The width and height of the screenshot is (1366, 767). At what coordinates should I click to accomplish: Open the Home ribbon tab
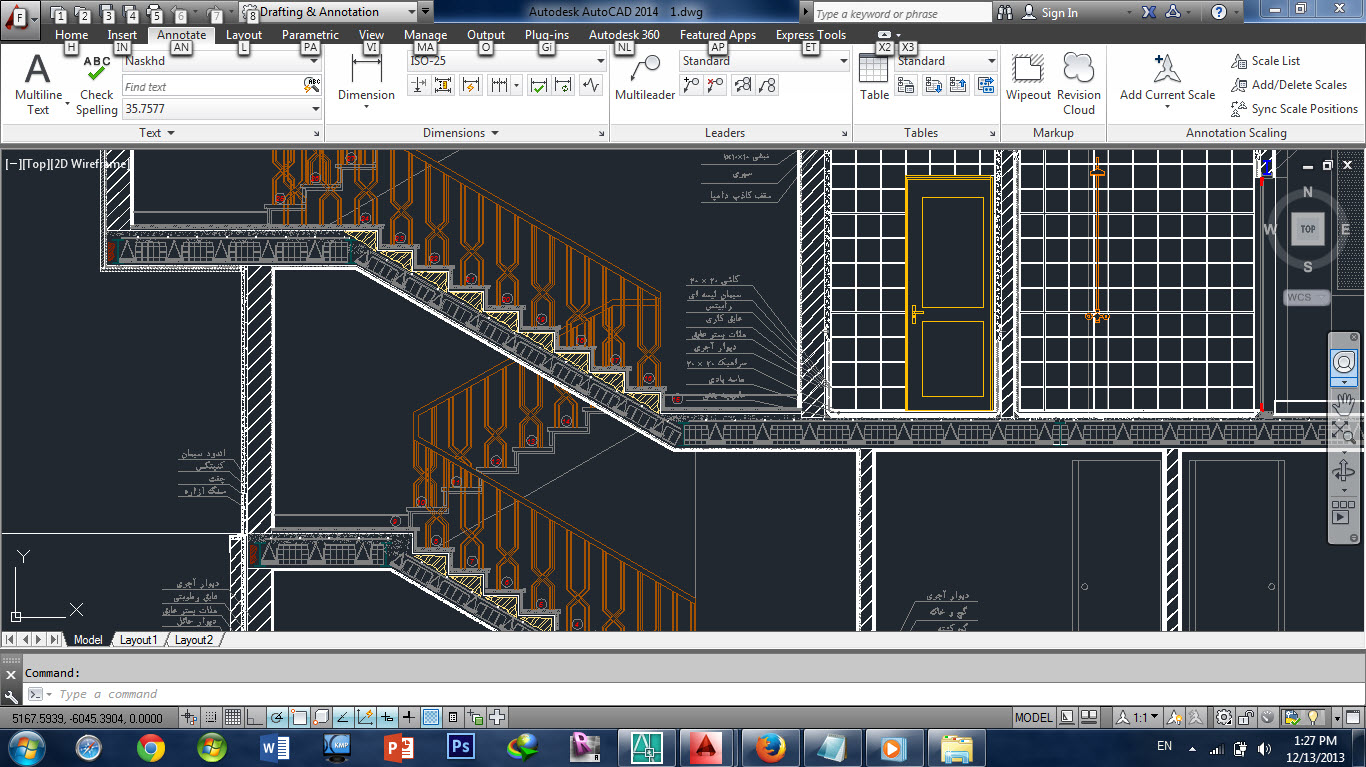72,35
